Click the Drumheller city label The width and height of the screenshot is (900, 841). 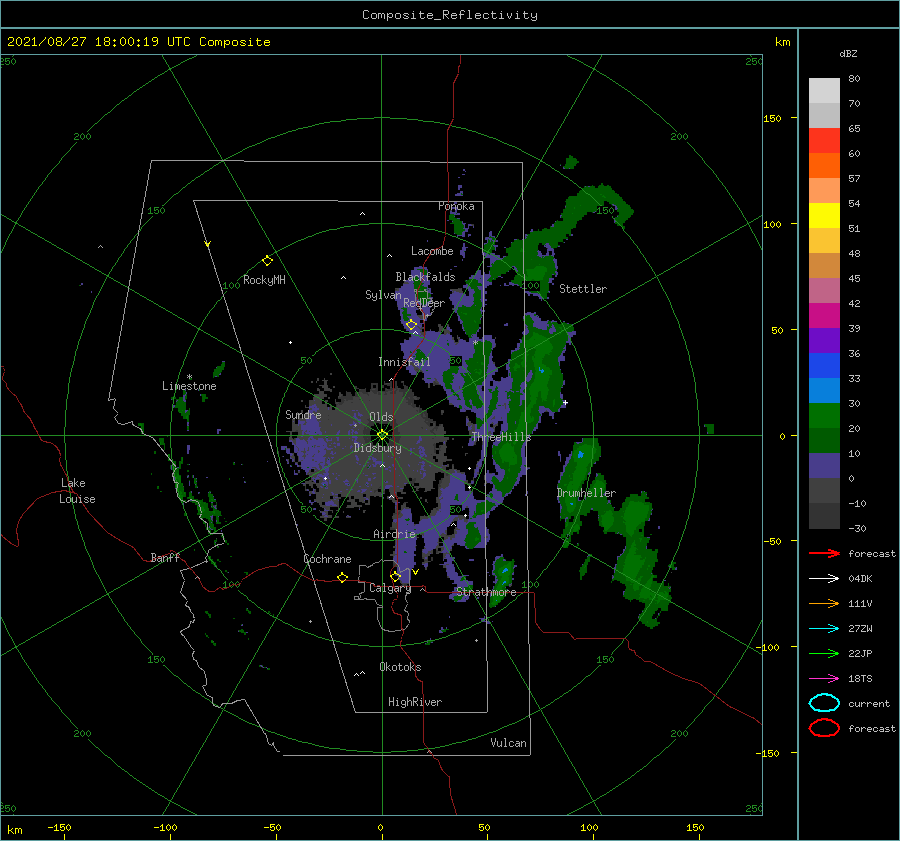[x=586, y=493]
